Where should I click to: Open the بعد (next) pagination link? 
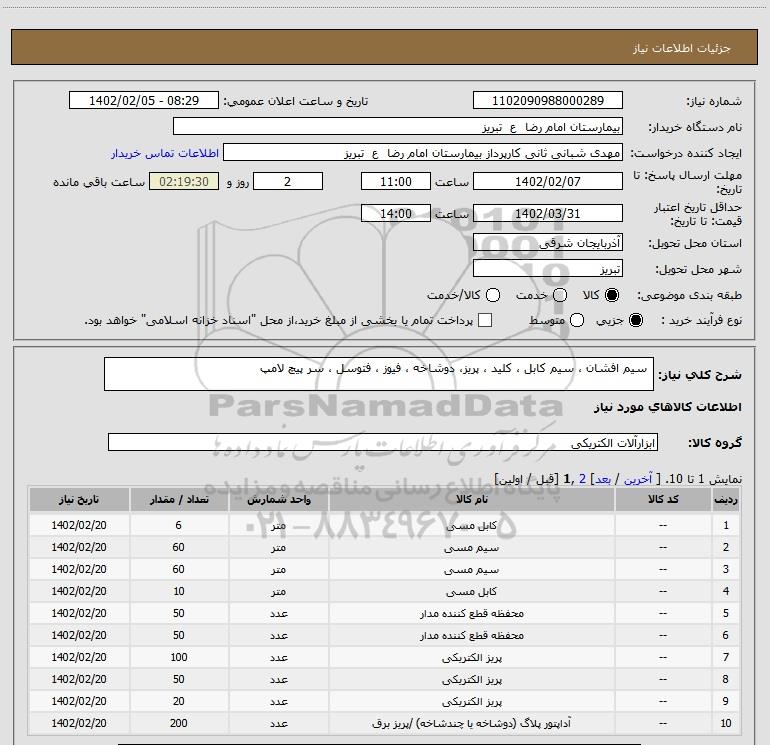(x=603, y=479)
